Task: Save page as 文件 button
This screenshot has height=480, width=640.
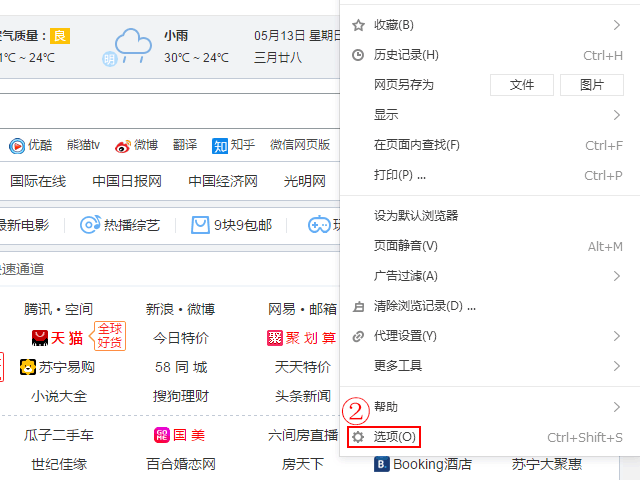Action: click(x=522, y=85)
